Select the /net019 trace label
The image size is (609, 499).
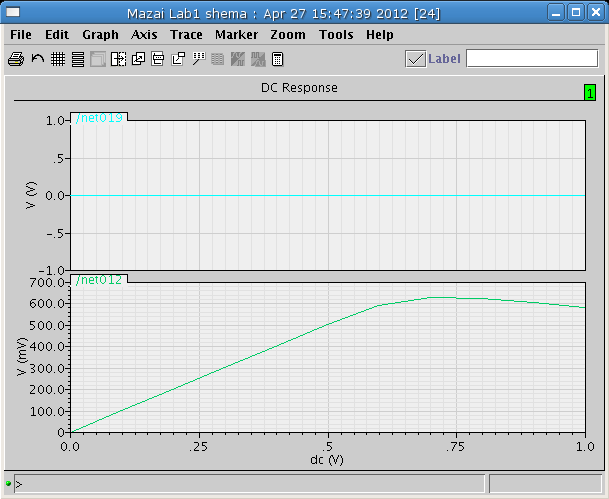tap(99, 117)
